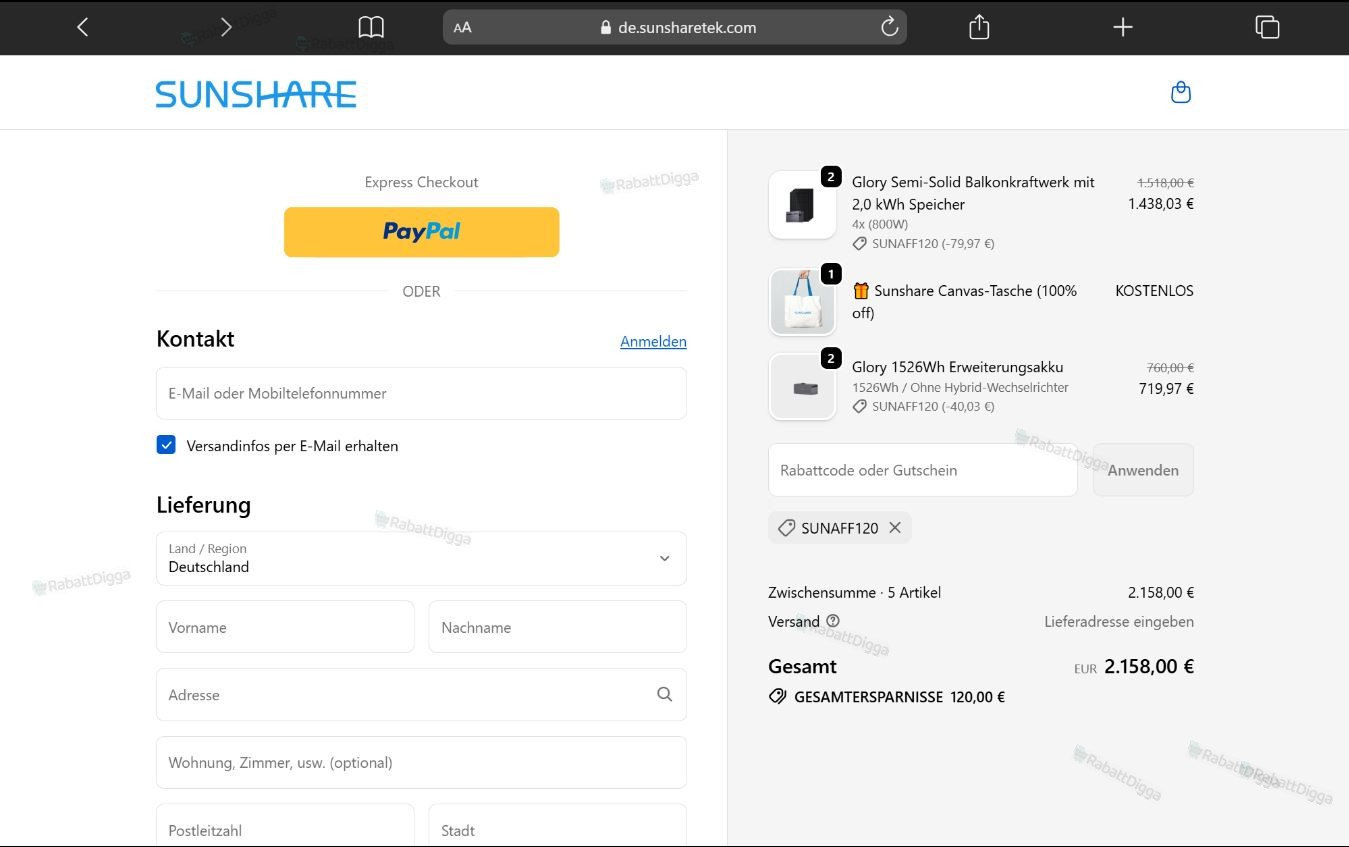Click the Anmelden login link

click(653, 341)
